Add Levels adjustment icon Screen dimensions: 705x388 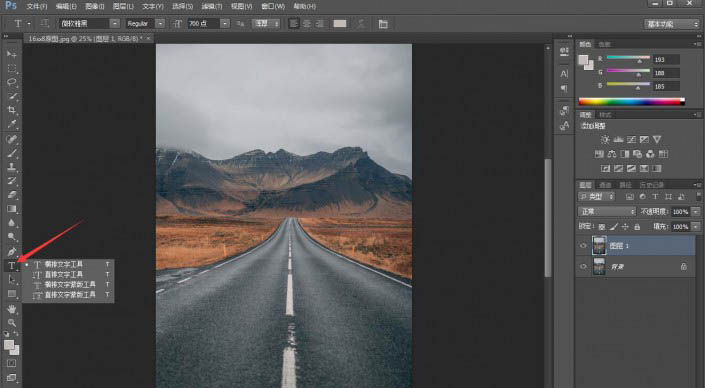[618, 140]
